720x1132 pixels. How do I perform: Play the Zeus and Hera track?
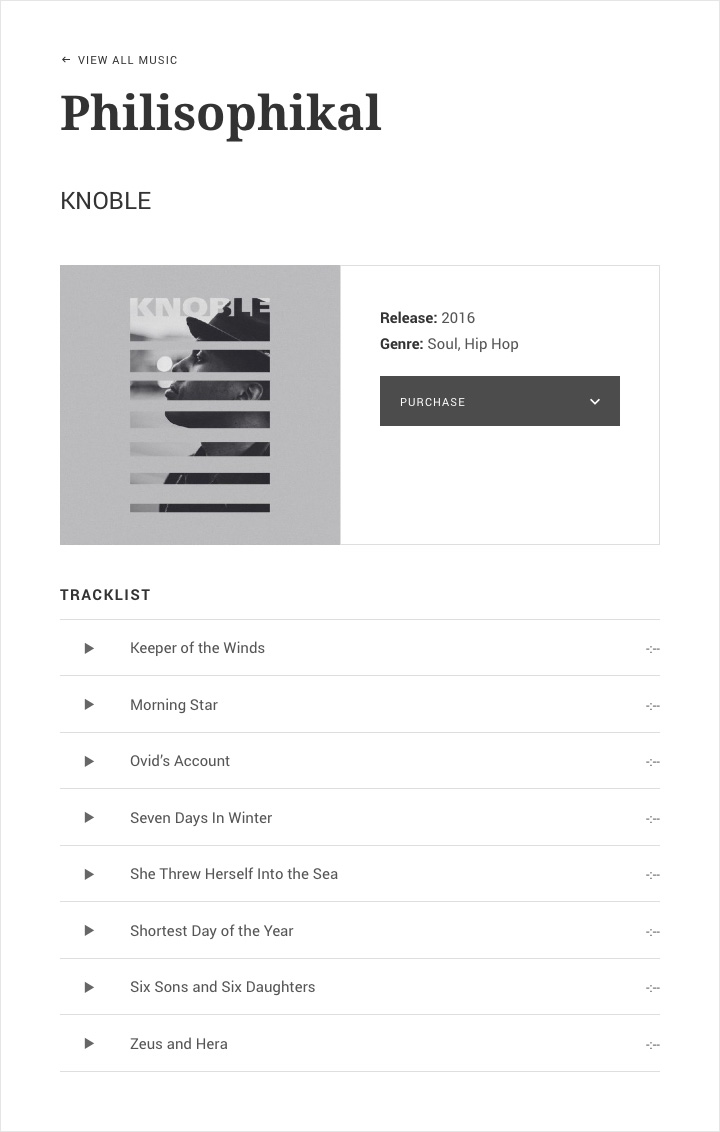pyautogui.click(x=89, y=1043)
